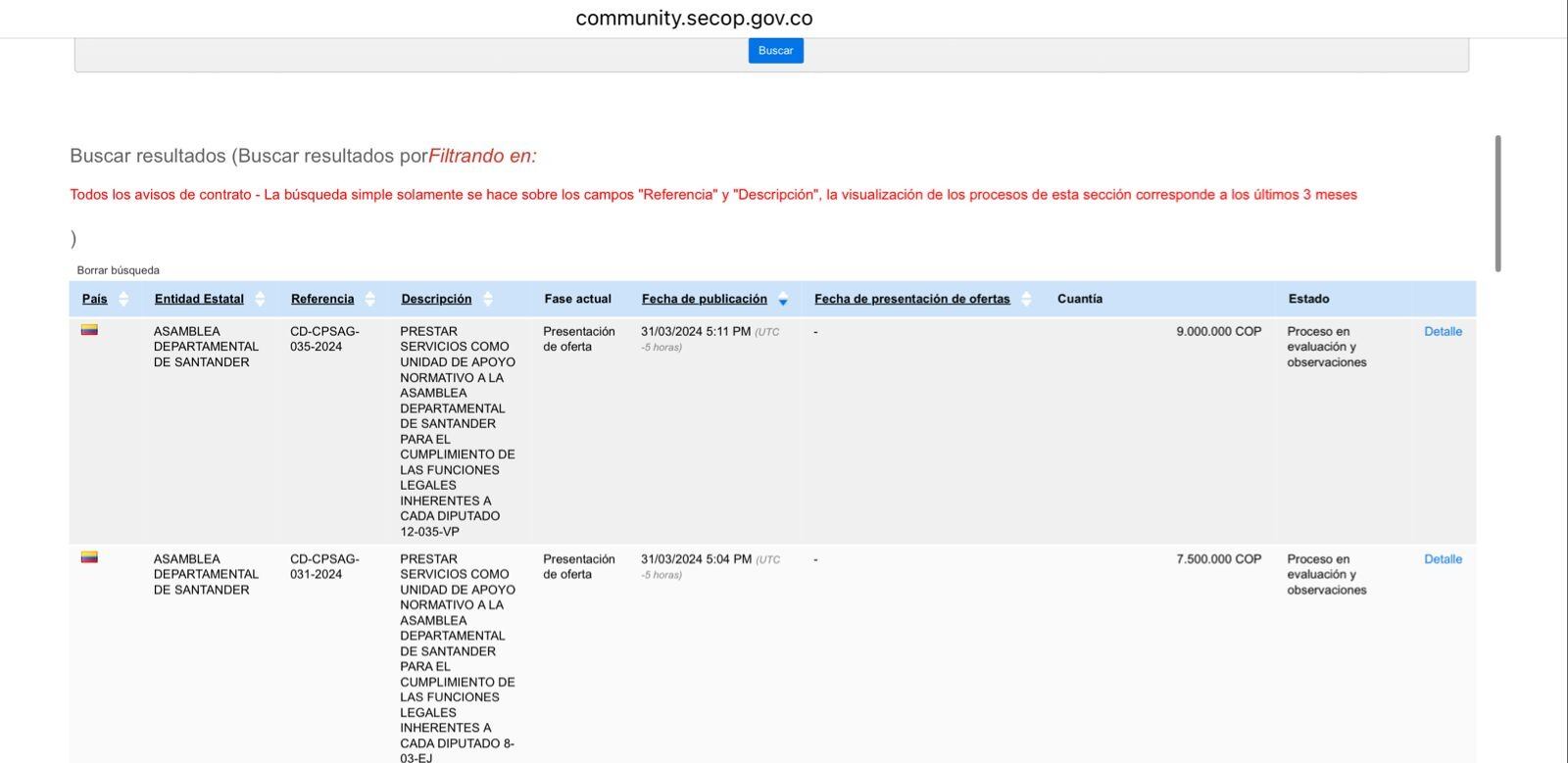
Task: Click the Colombia flag in the CD-CPSAG-031-2024 row
Action: coord(89,557)
